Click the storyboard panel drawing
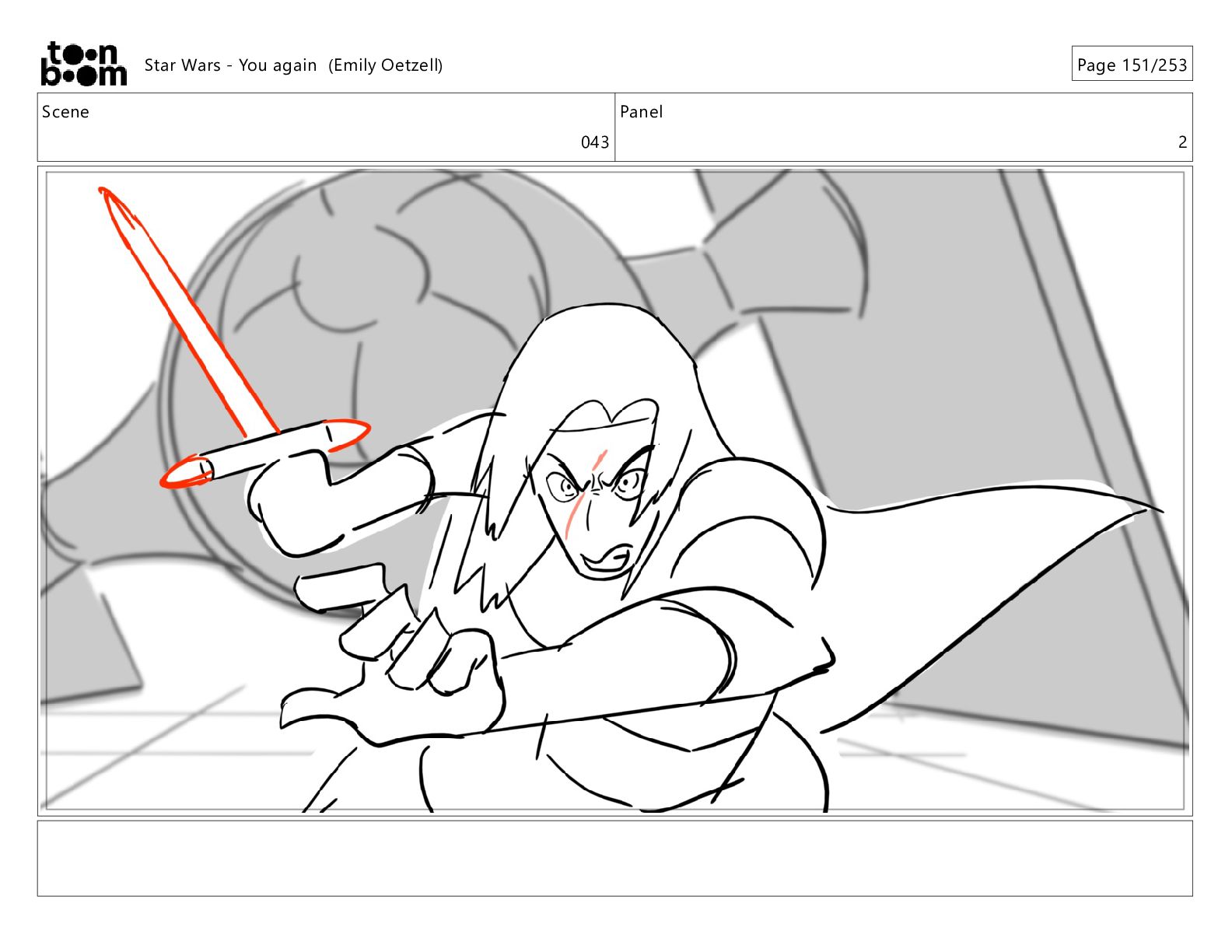Image resolution: width=1232 pixels, height=952 pixels. (615, 492)
